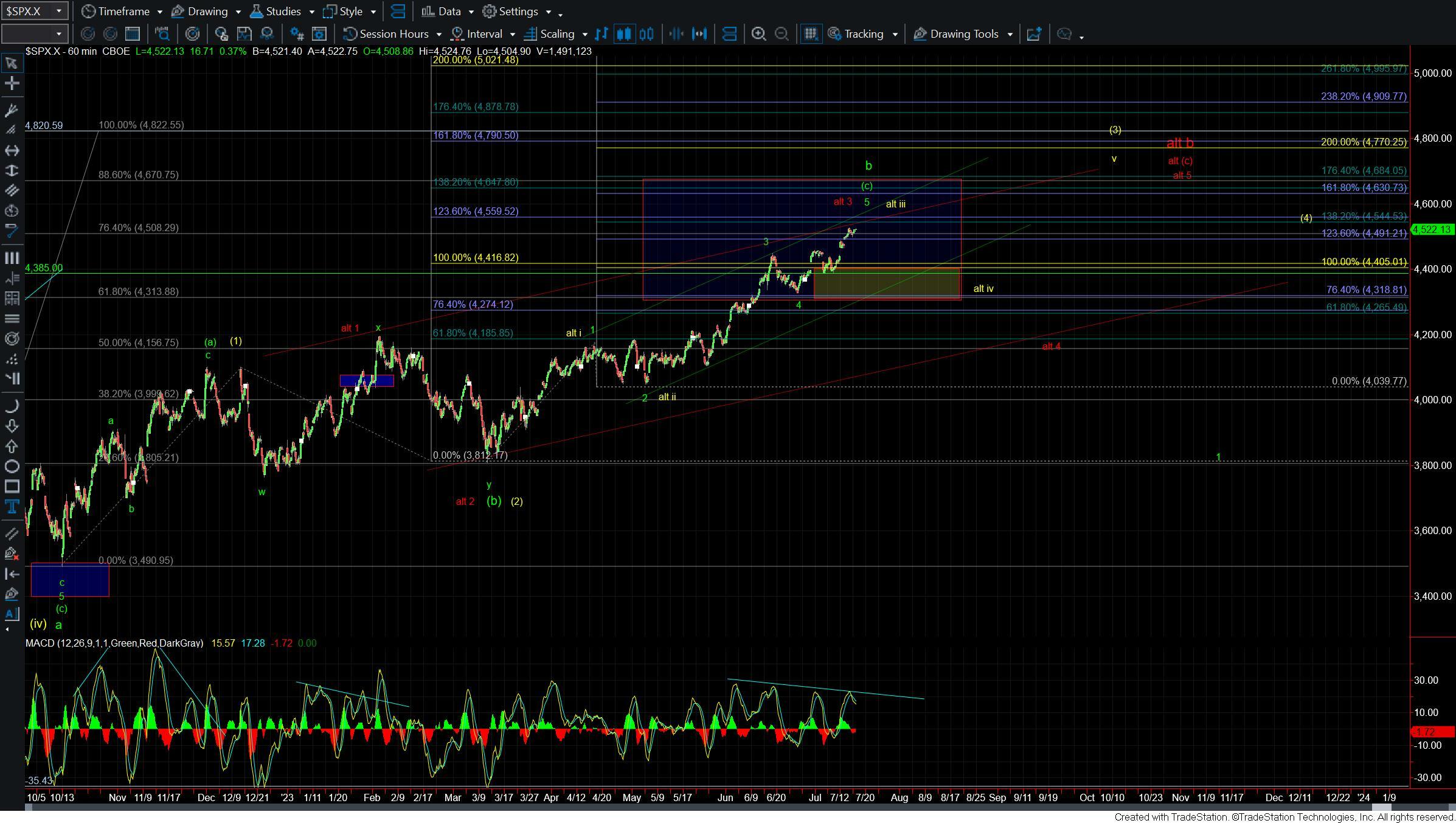
Task: Open the Drawing menu
Action: point(206,12)
